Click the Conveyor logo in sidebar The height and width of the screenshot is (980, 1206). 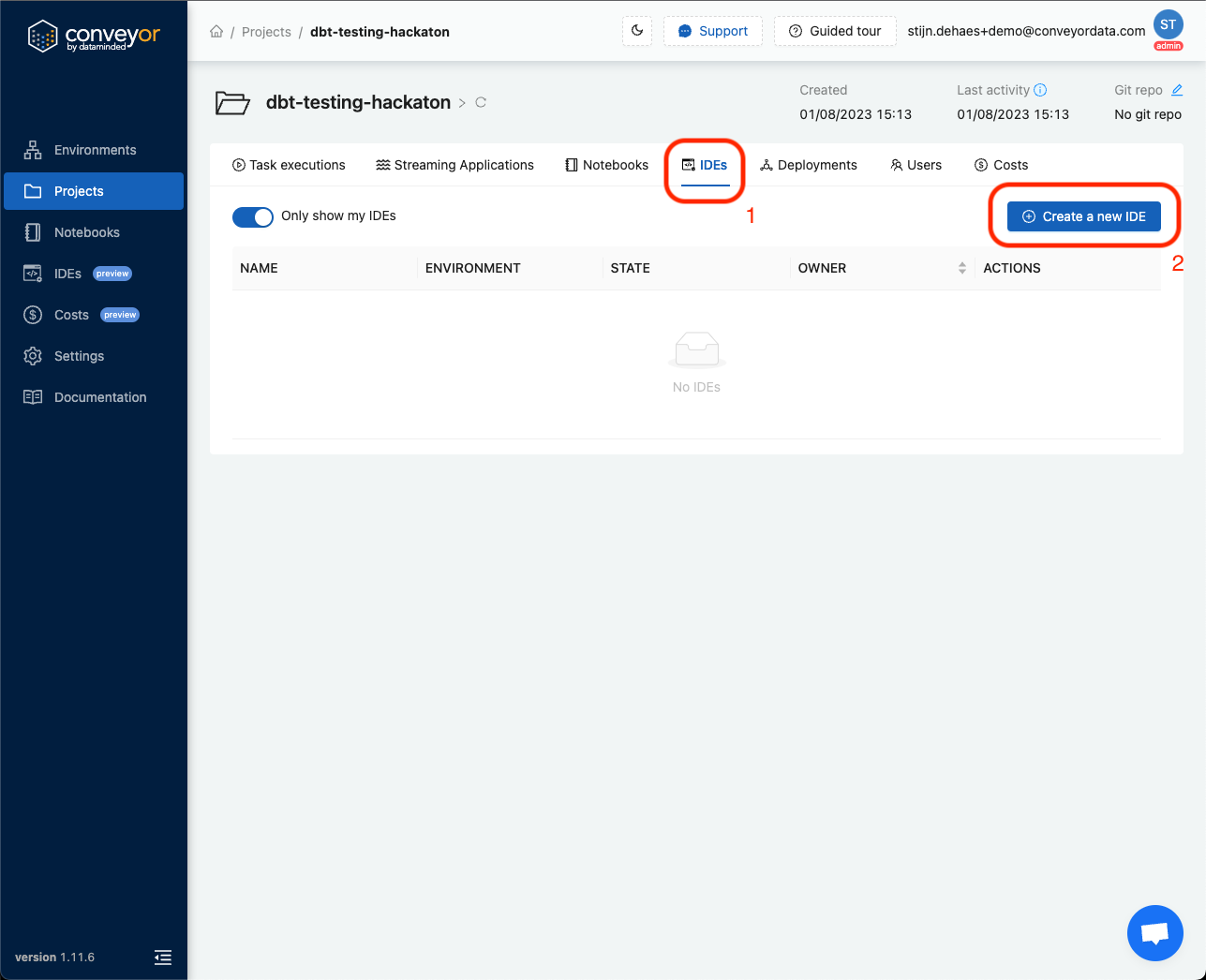pos(94,37)
